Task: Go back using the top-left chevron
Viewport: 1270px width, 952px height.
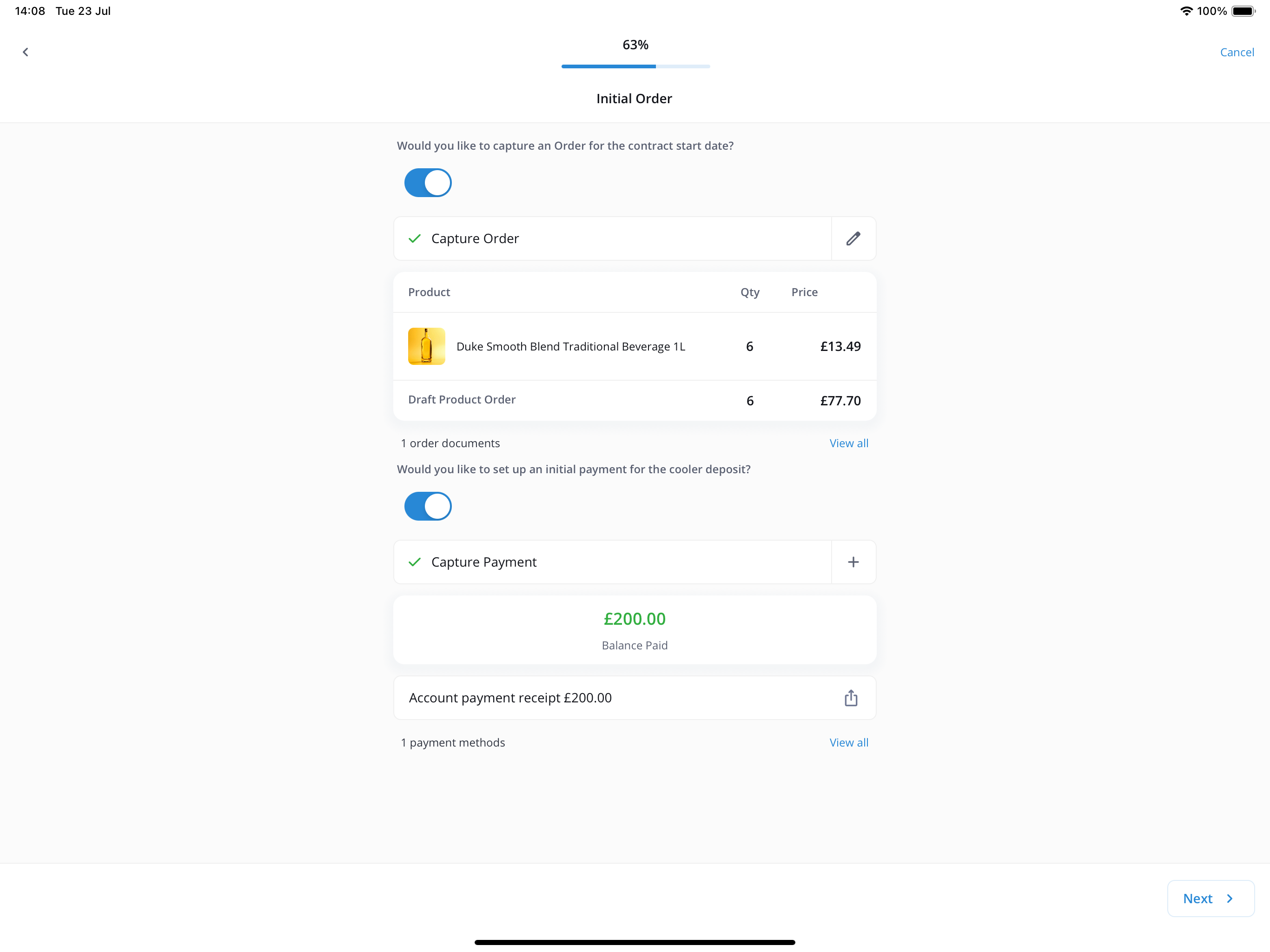Action: pyautogui.click(x=25, y=52)
